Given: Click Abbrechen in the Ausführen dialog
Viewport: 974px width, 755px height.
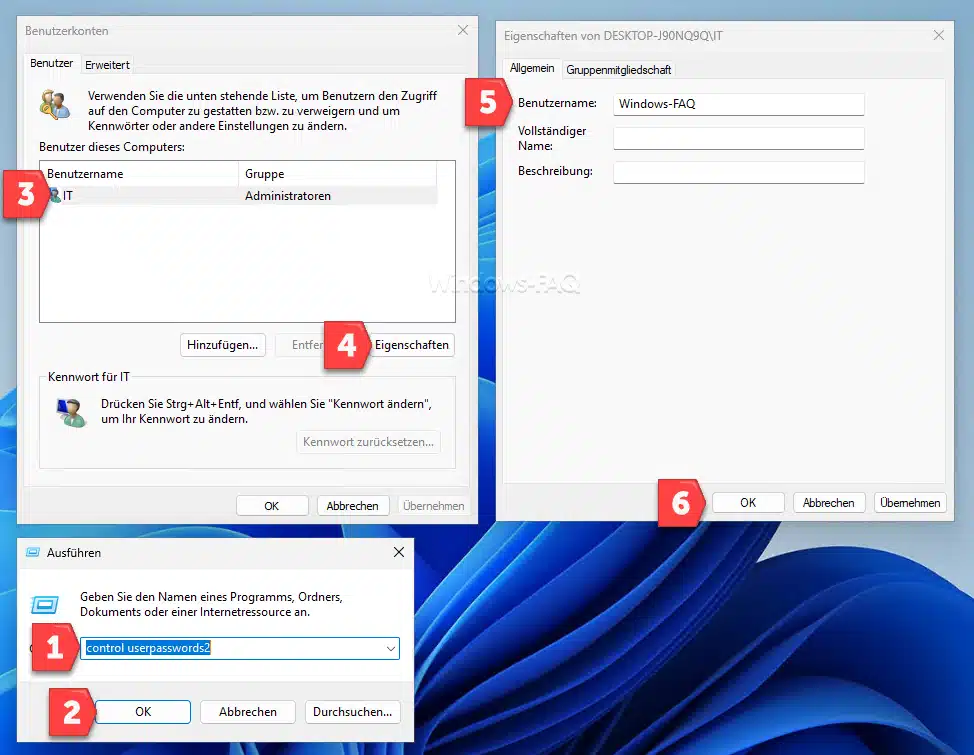Looking at the screenshot, I should [x=248, y=712].
